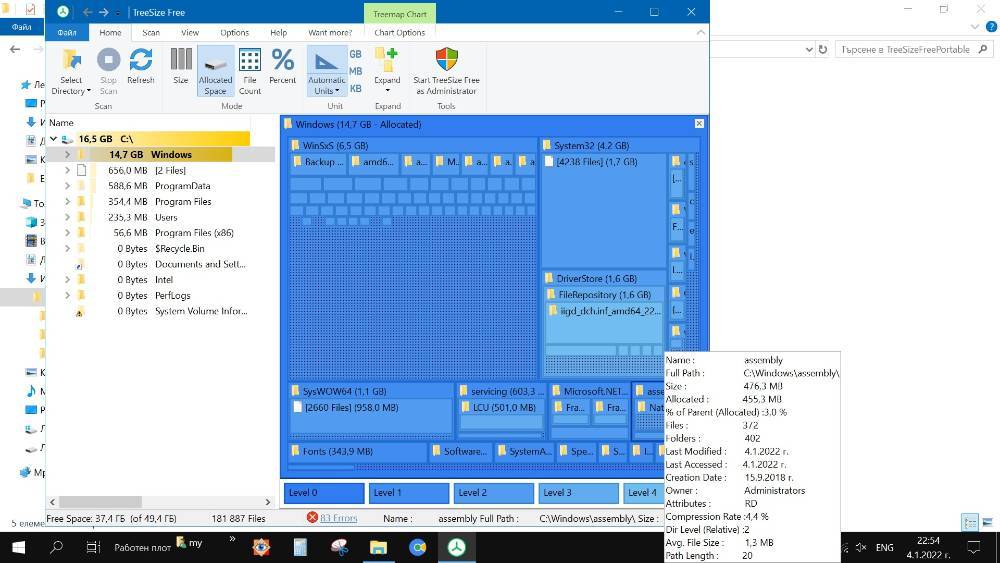
Task: Open the Select Directory tool
Action: tap(71, 71)
